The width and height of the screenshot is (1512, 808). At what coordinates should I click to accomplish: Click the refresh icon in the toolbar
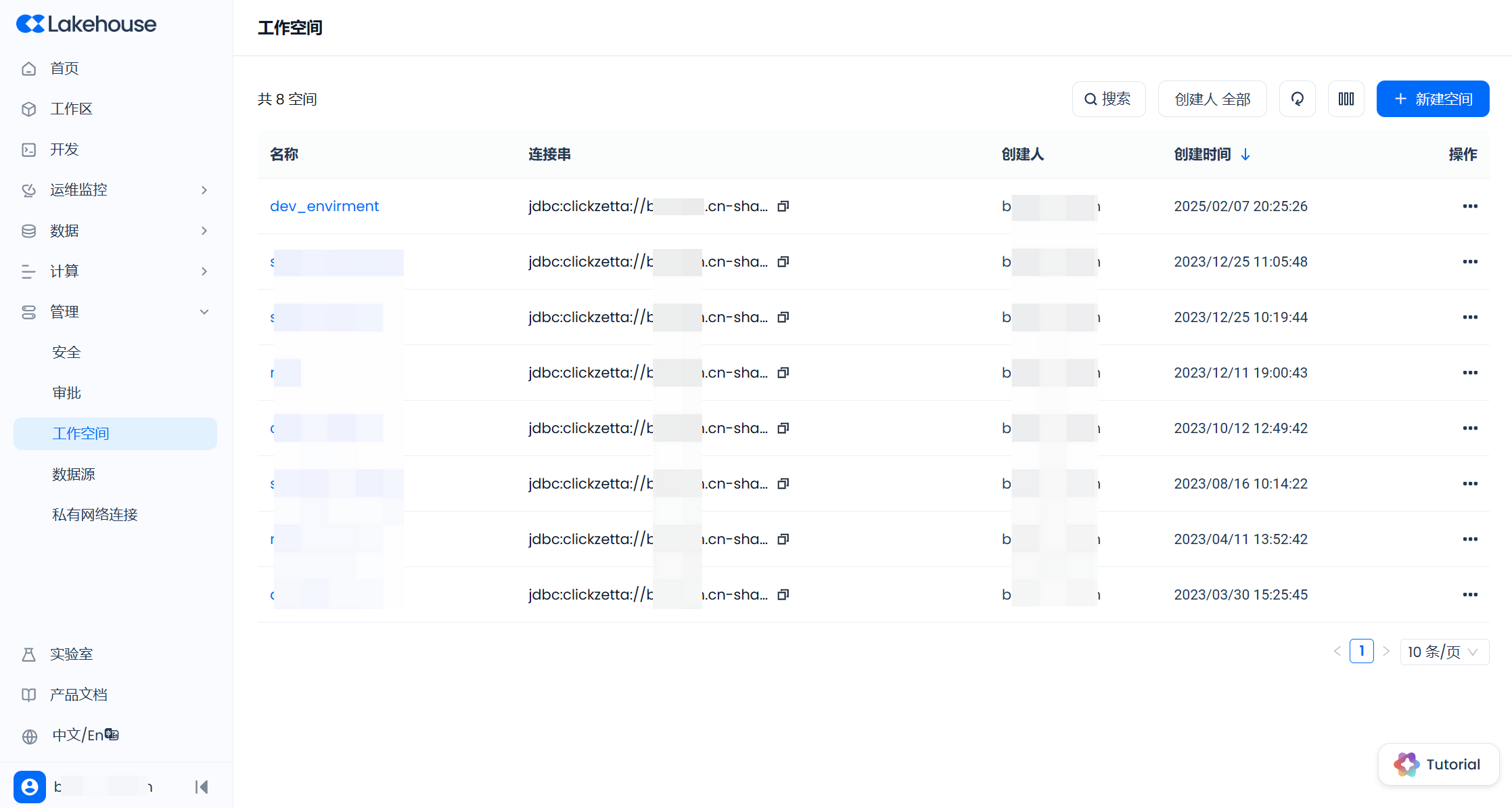point(1297,99)
